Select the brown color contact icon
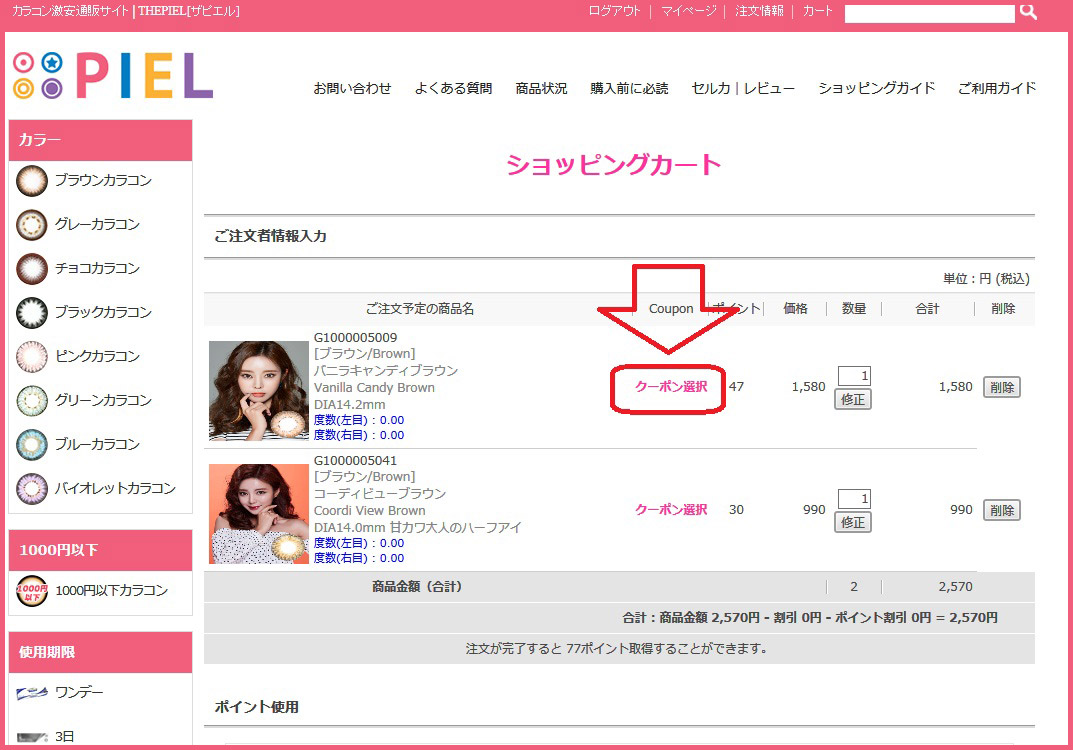This screenshot has height=750, width=1073. [x=32, y=181]
